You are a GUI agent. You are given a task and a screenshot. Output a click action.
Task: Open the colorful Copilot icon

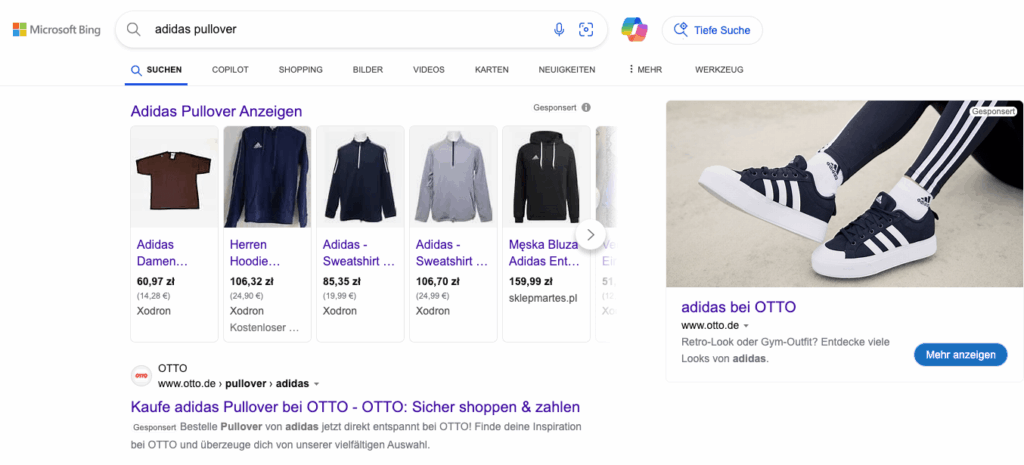(634, 29)
